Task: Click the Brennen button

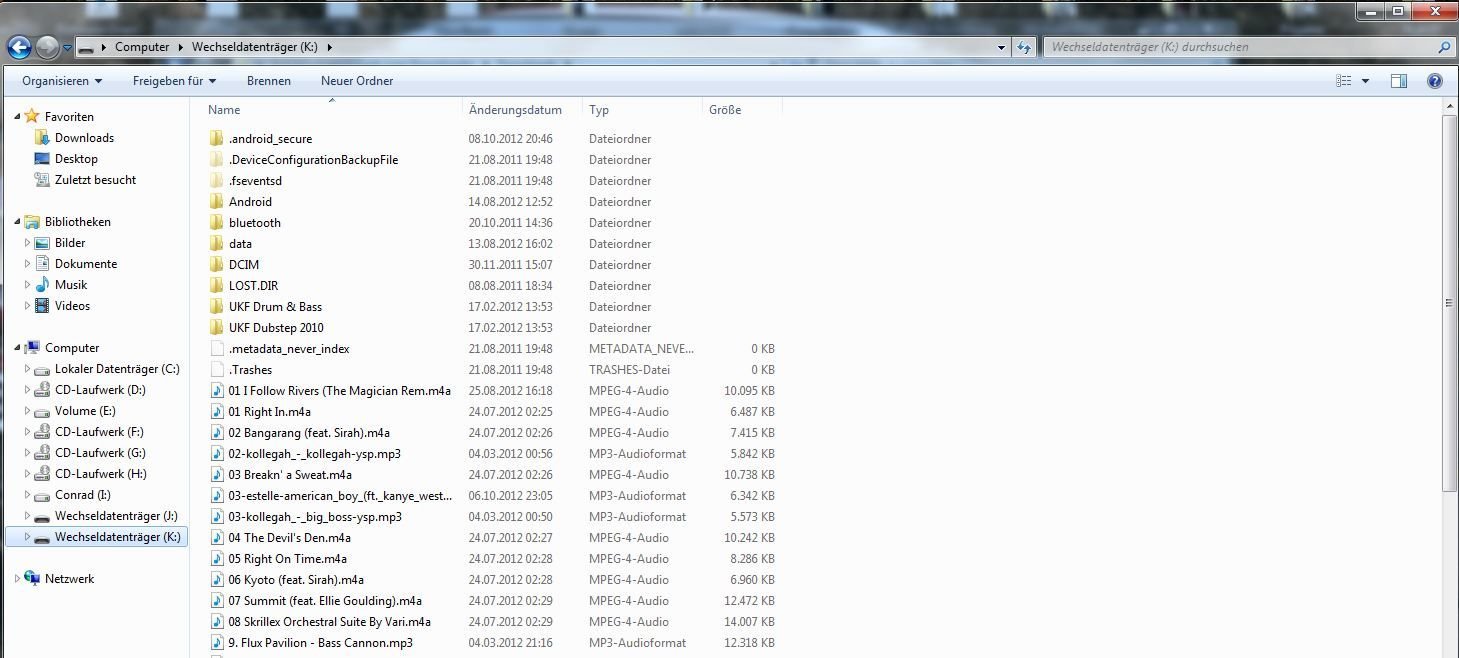Action: coord(269,81)
